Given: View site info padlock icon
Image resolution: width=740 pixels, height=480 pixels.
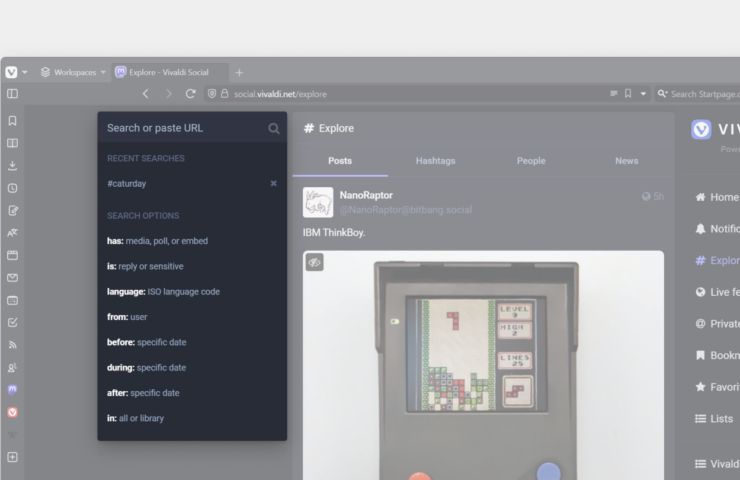Looking at the screenshot, I should click(x=225, y=94).
